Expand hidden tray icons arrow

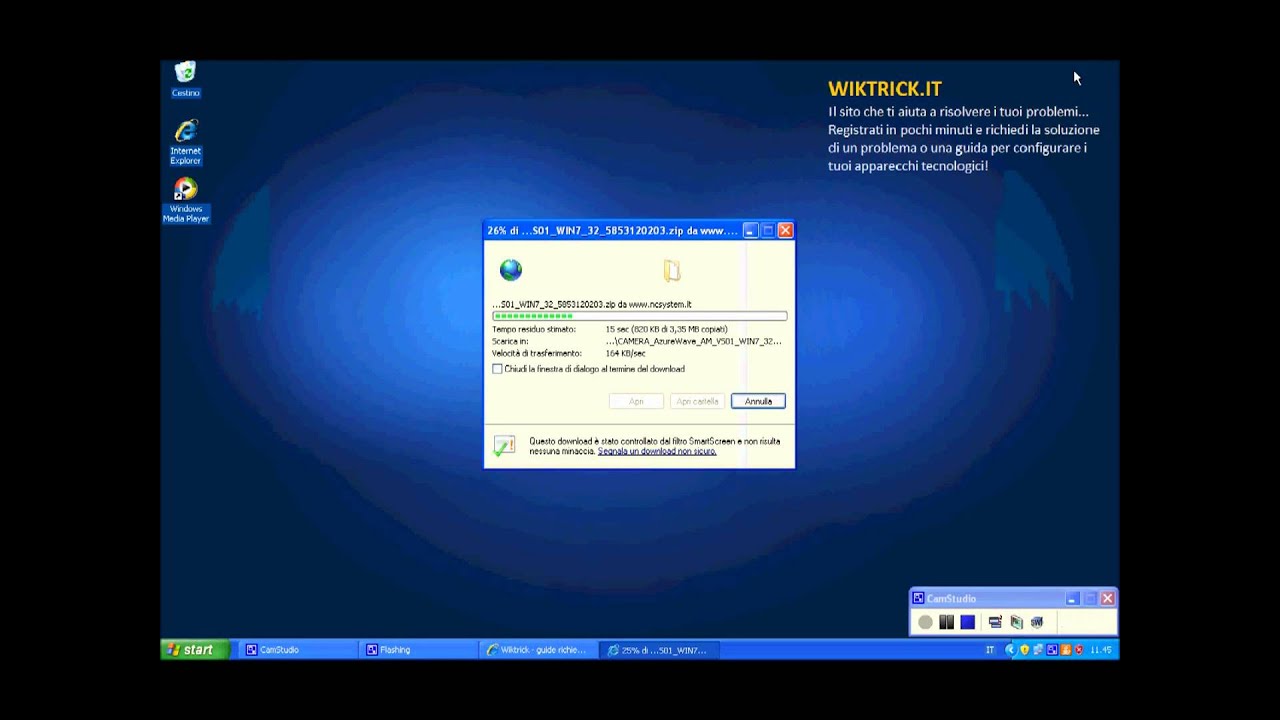point(1010,650)
